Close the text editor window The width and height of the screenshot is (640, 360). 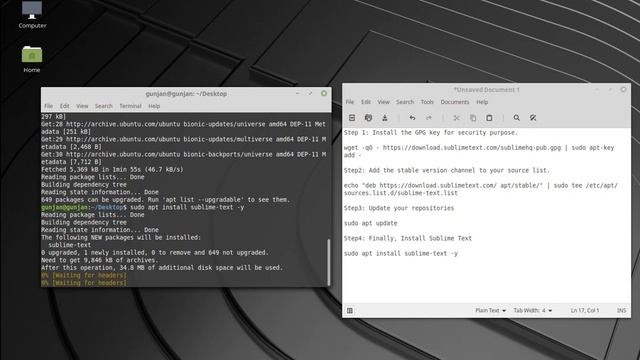coord(623,89)
